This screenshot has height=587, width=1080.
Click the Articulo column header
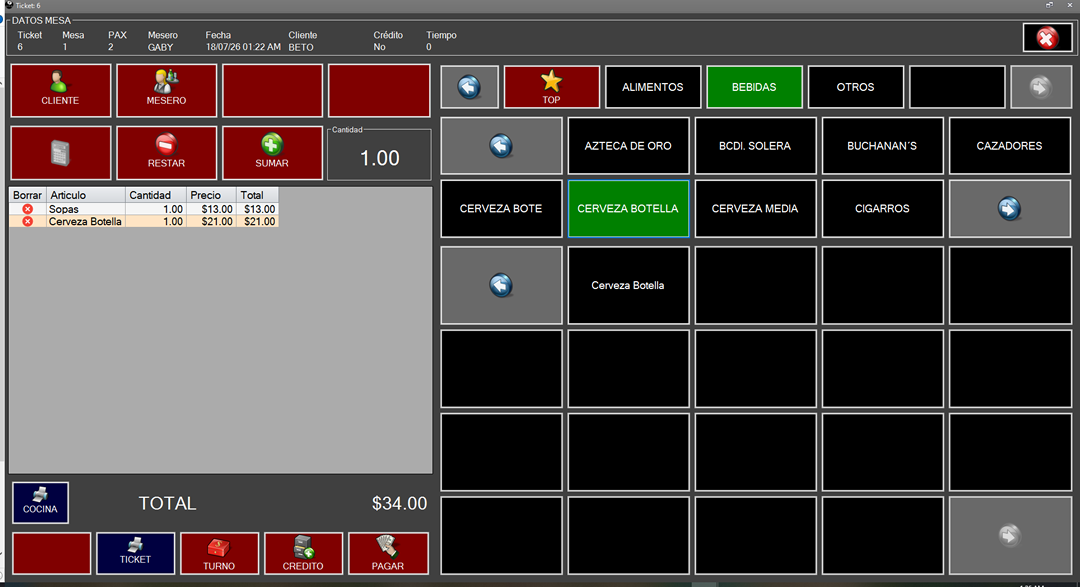(85, 195)
